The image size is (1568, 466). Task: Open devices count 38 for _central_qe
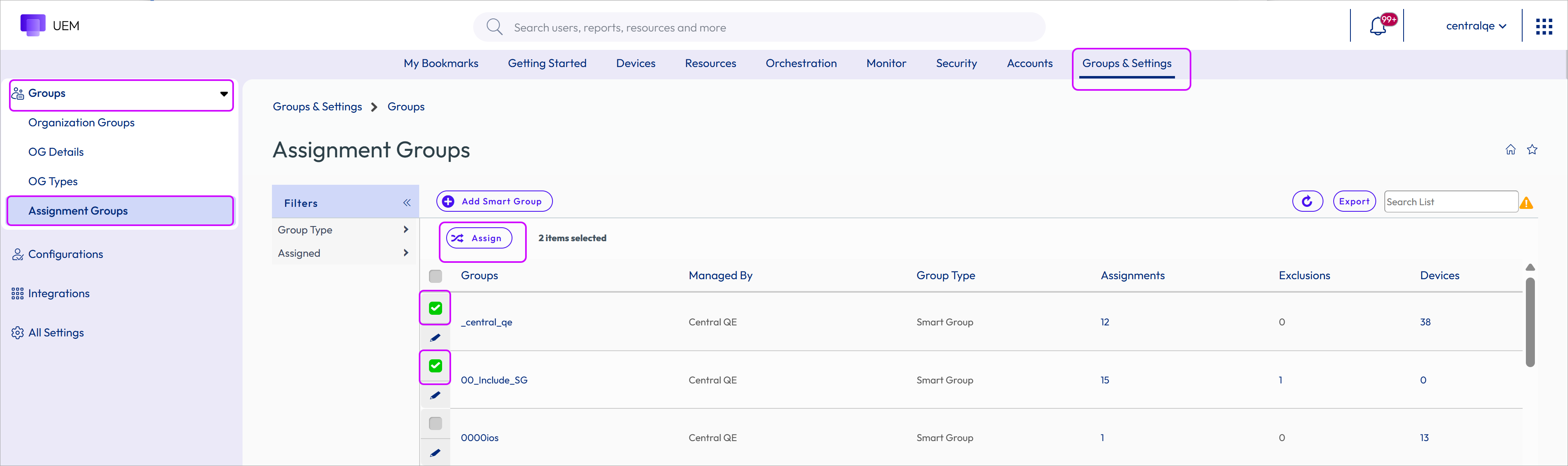click(x=1425, y=323)
